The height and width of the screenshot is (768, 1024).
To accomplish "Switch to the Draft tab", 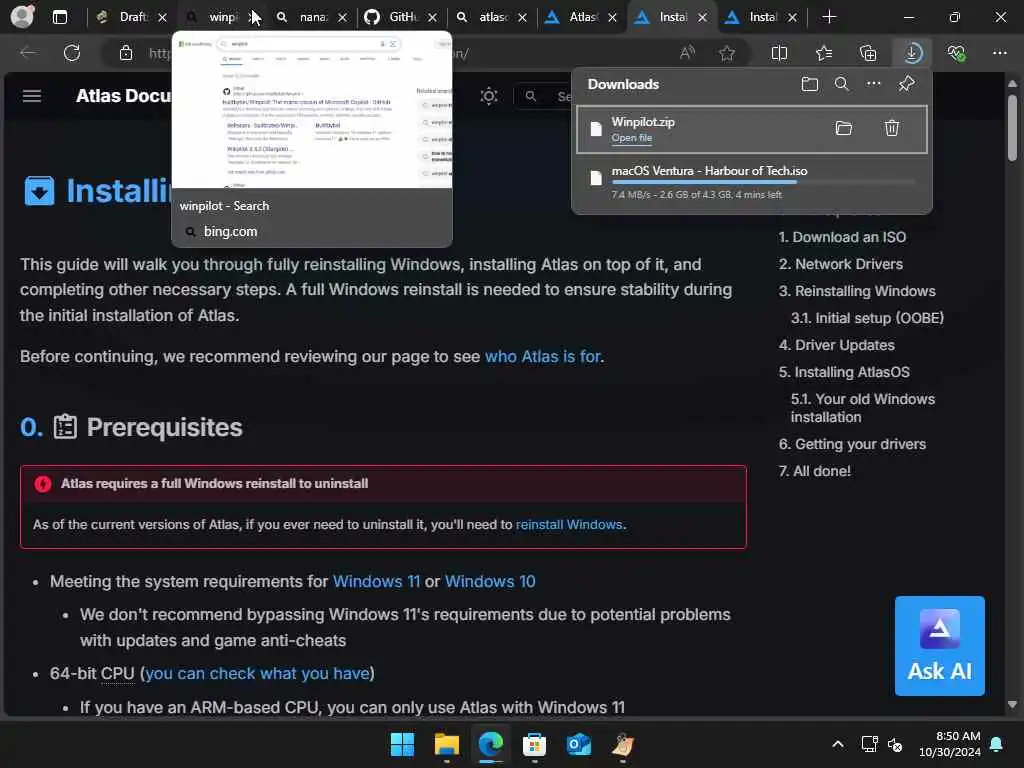I will [x=133, y=17].
